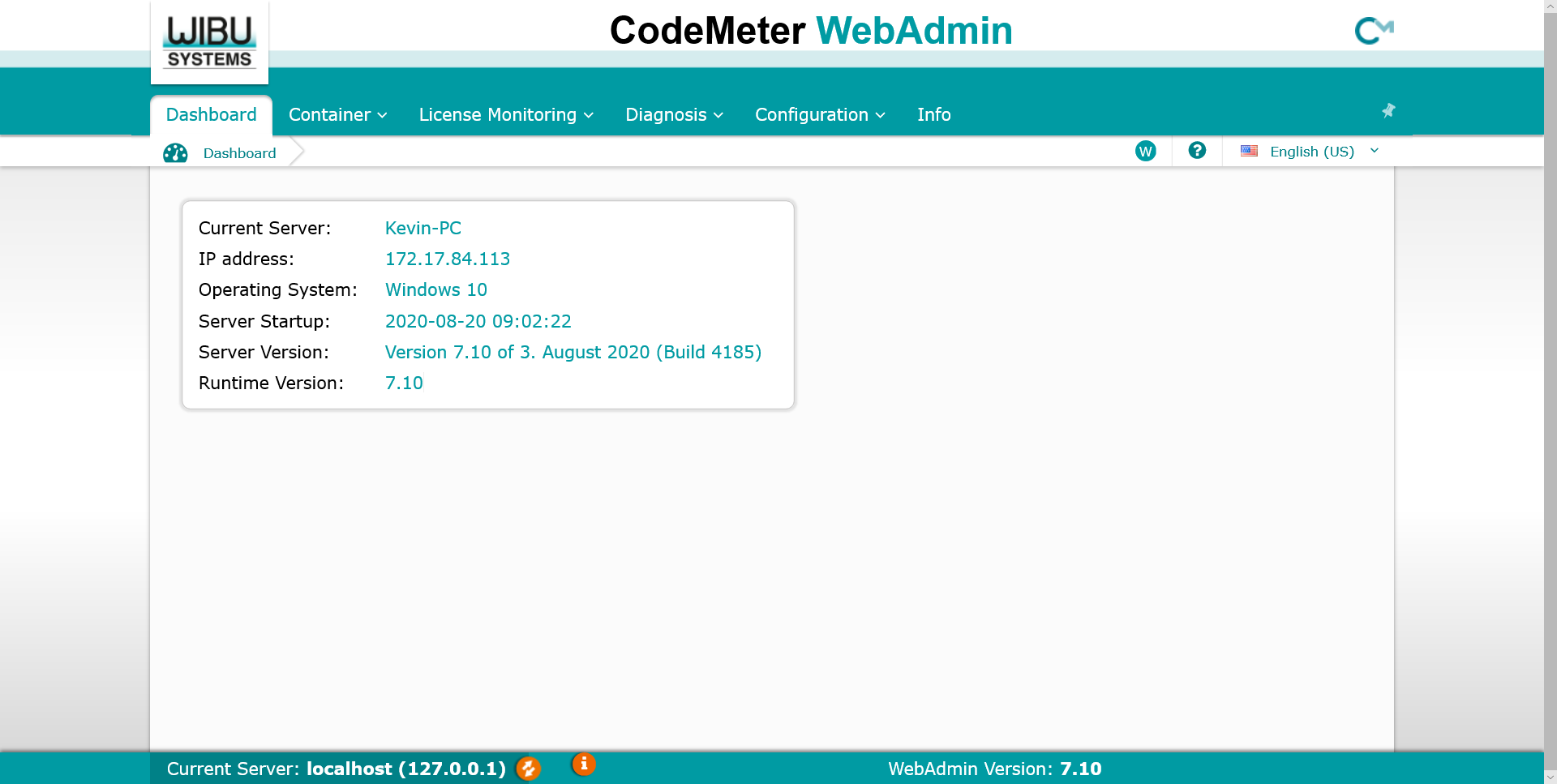Click the Dashboard breadcrumb link
1557x784 pixels.
pos(239,153)
